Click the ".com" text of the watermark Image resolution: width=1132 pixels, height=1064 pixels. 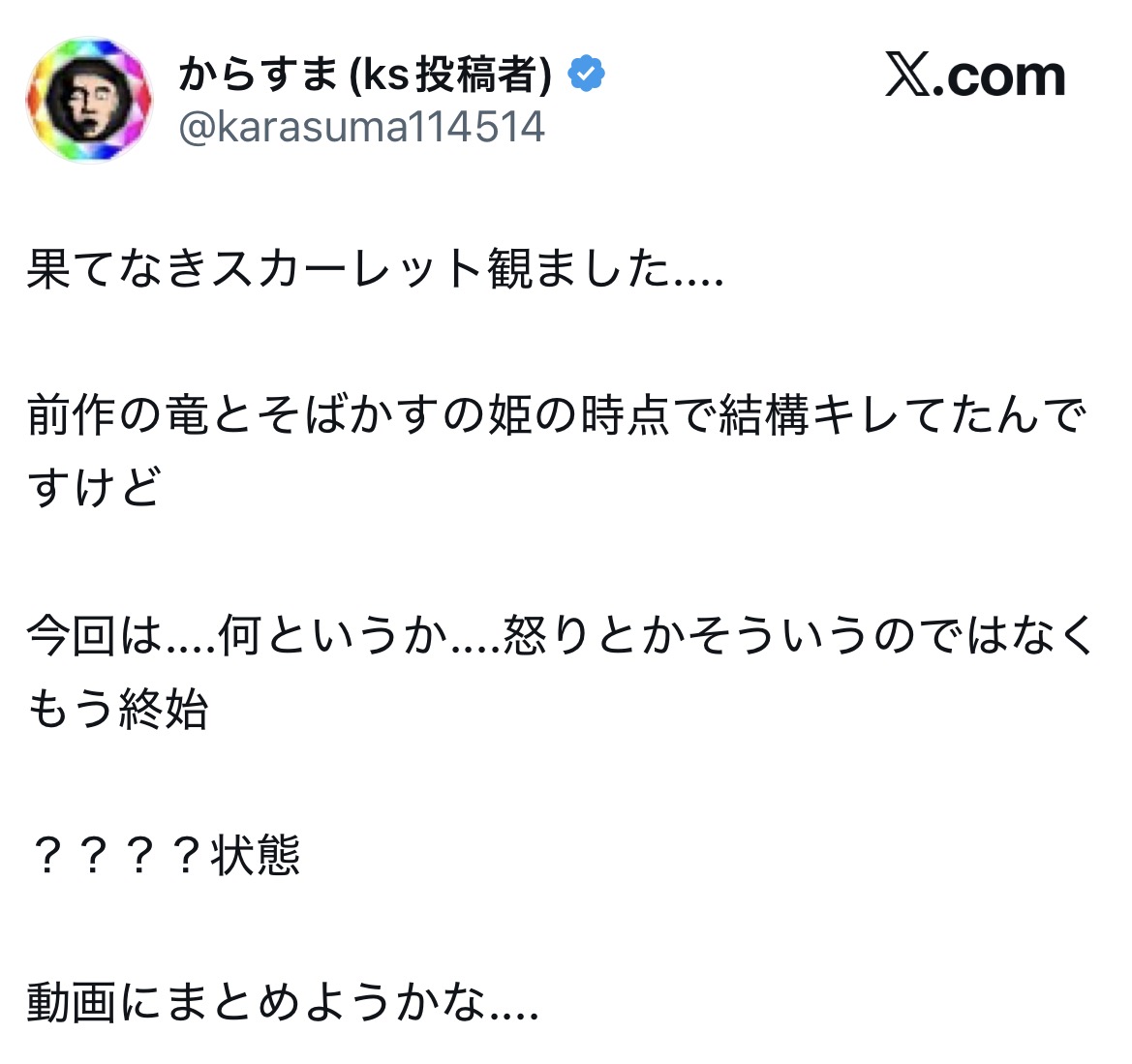pyautogui.click(x=999, y=76)
